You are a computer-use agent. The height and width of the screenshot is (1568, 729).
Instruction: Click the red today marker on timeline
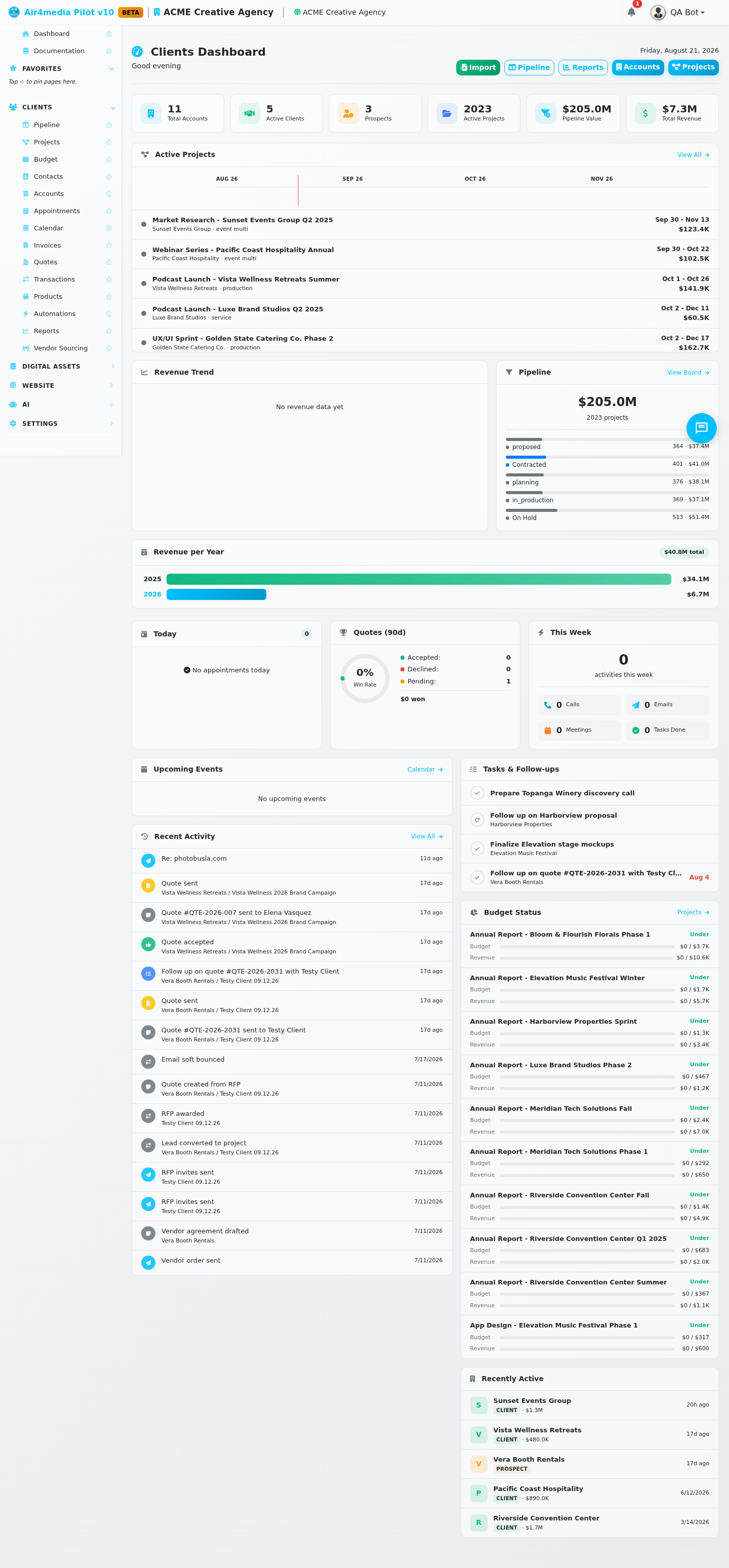[x=298, y=190]
